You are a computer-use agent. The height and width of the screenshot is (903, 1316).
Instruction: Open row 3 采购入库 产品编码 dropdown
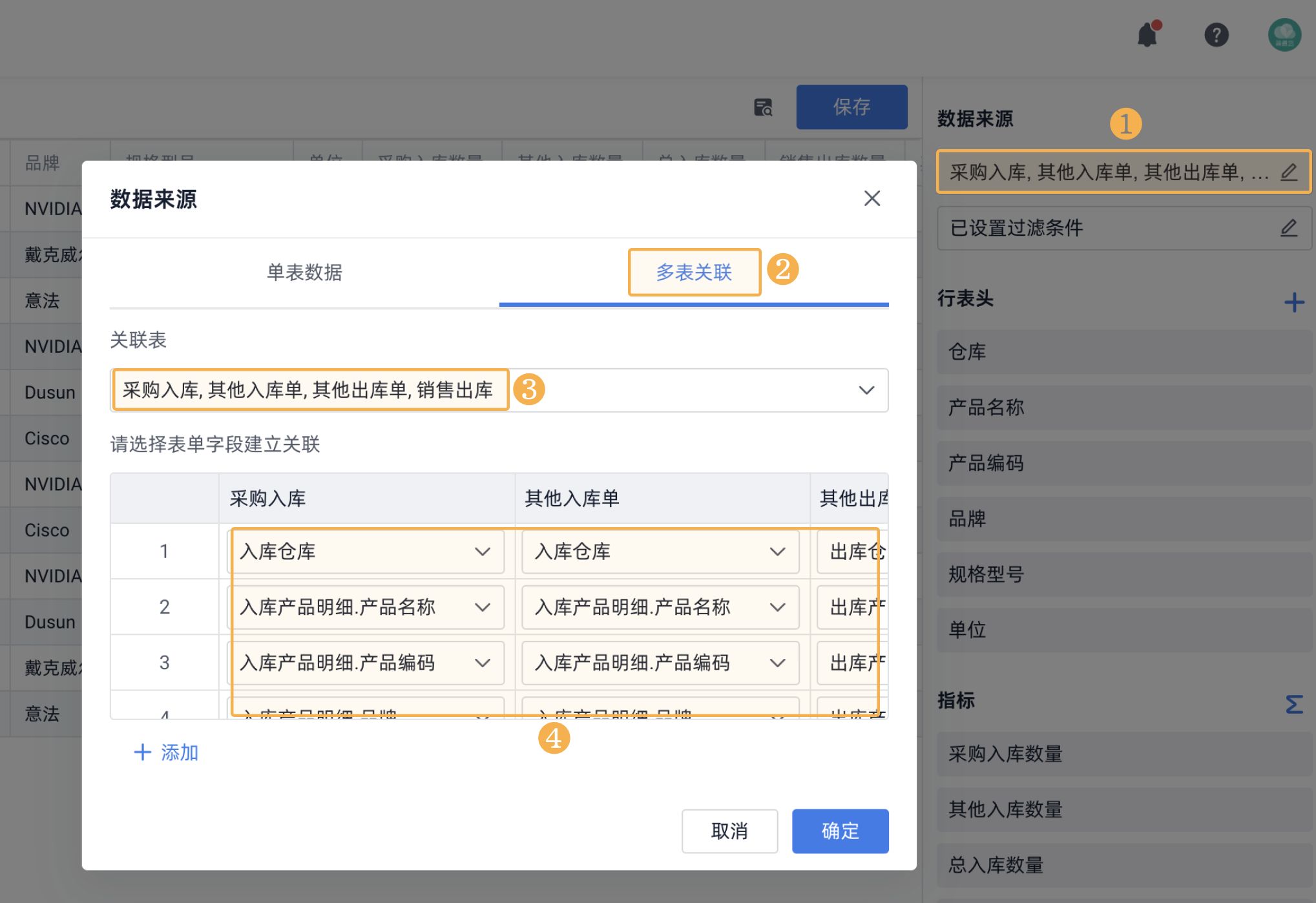point(366,663)
